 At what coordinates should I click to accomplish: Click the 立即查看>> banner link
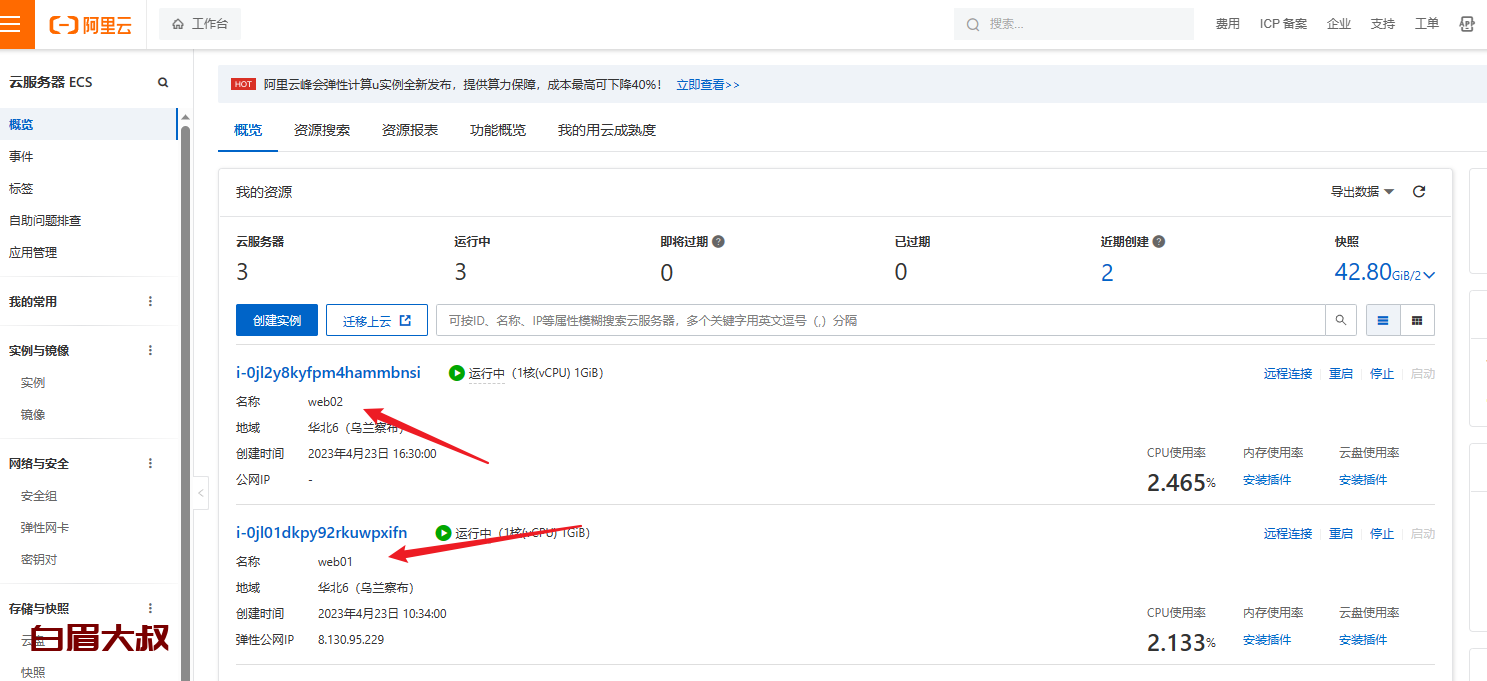coord(708,85)
